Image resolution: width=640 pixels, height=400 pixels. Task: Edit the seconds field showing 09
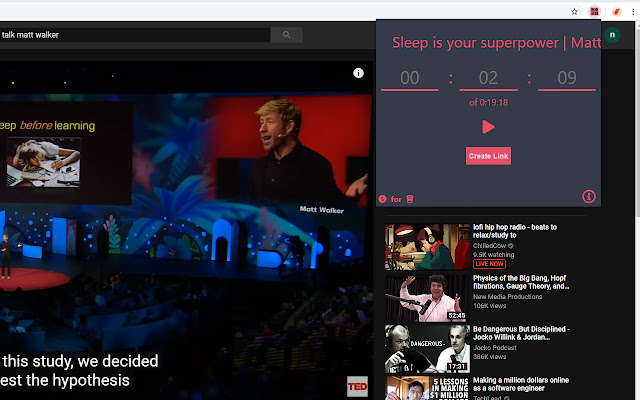(567, 78)
